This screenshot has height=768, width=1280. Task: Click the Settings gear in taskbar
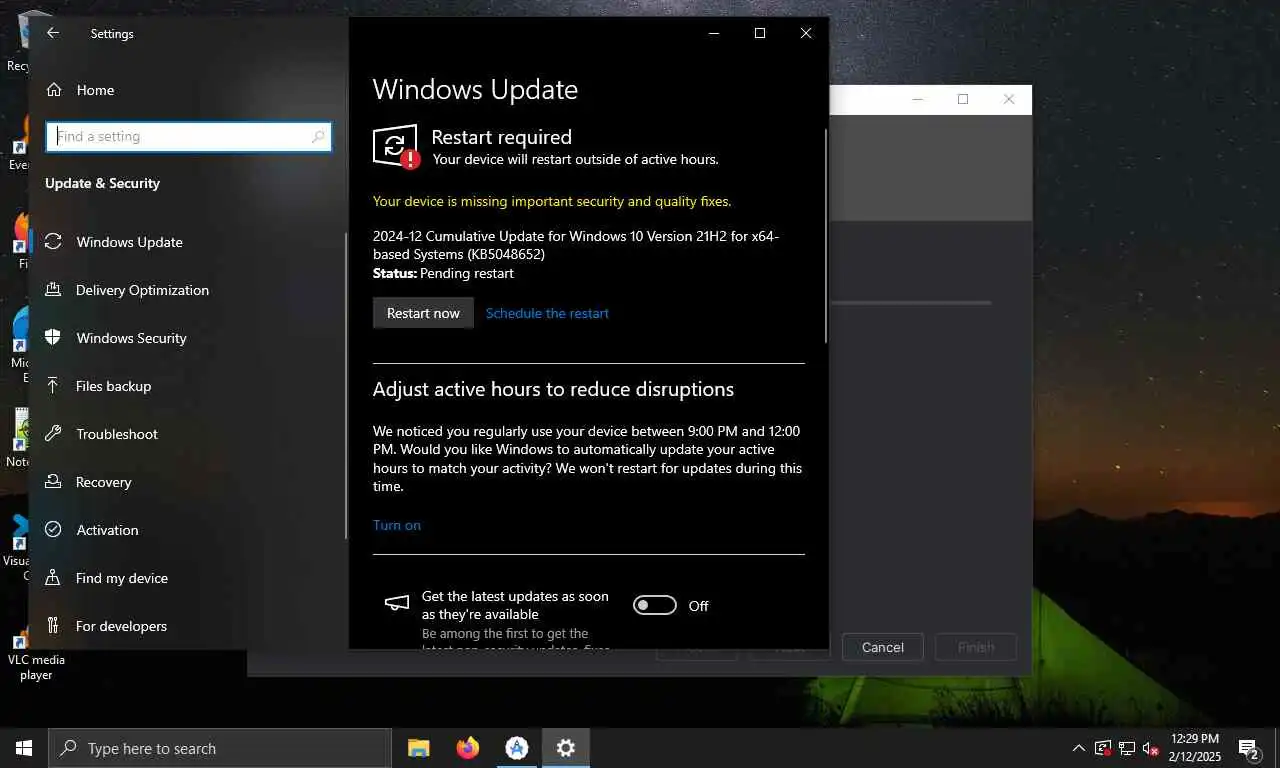(x=566, y=748)
